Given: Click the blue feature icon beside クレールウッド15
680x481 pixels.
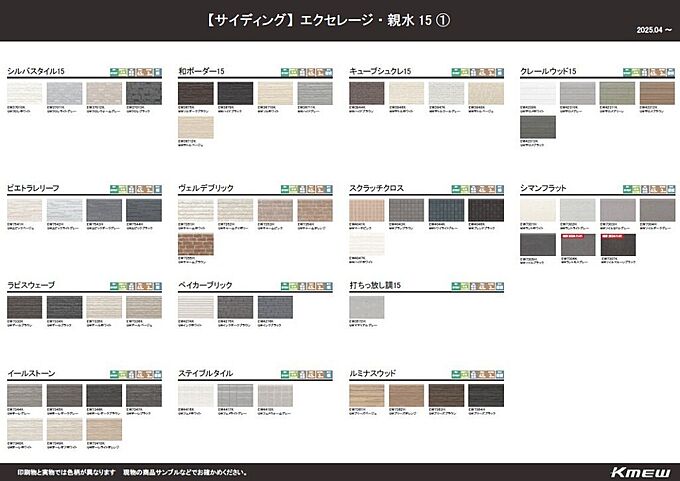Looking at the screenshot, I should click(671, 72).
